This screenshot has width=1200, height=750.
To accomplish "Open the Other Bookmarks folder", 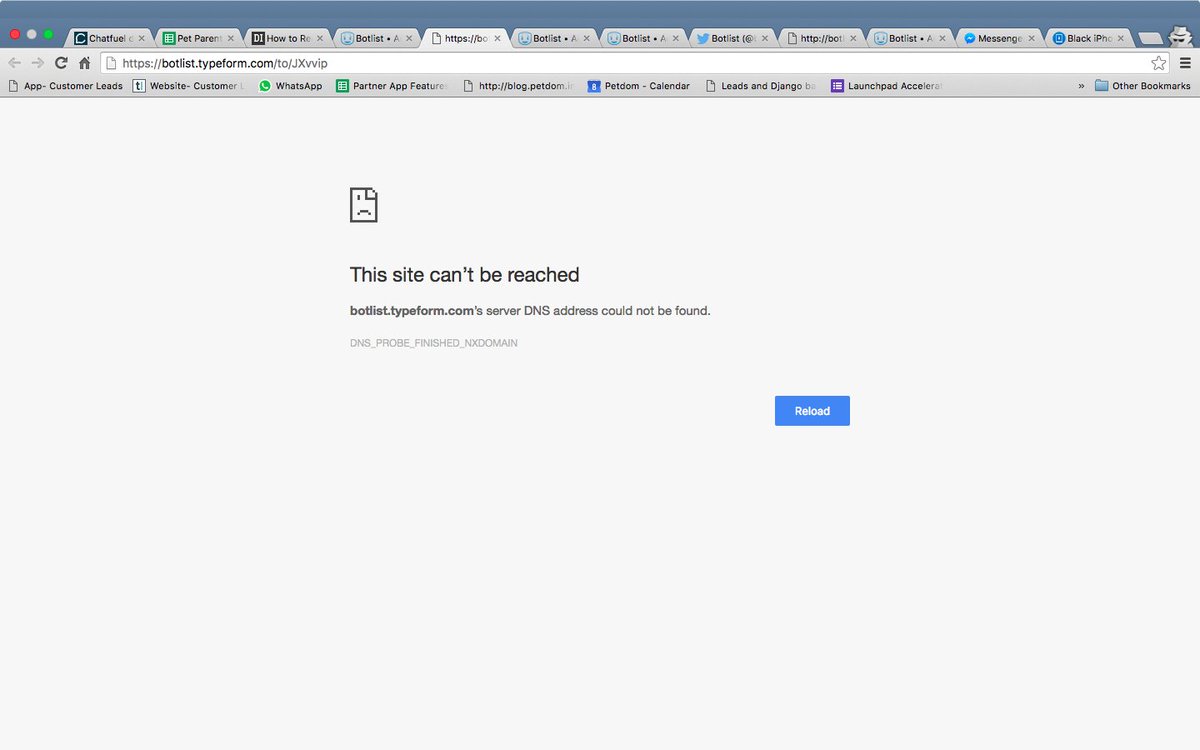I will tap(1143, 86).
